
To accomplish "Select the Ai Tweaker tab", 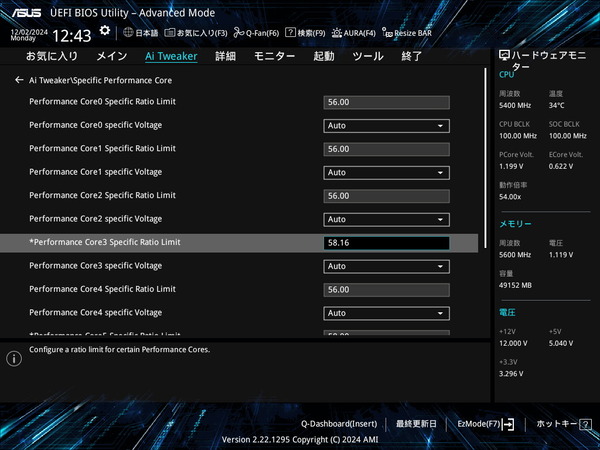I will pos(171,56).
